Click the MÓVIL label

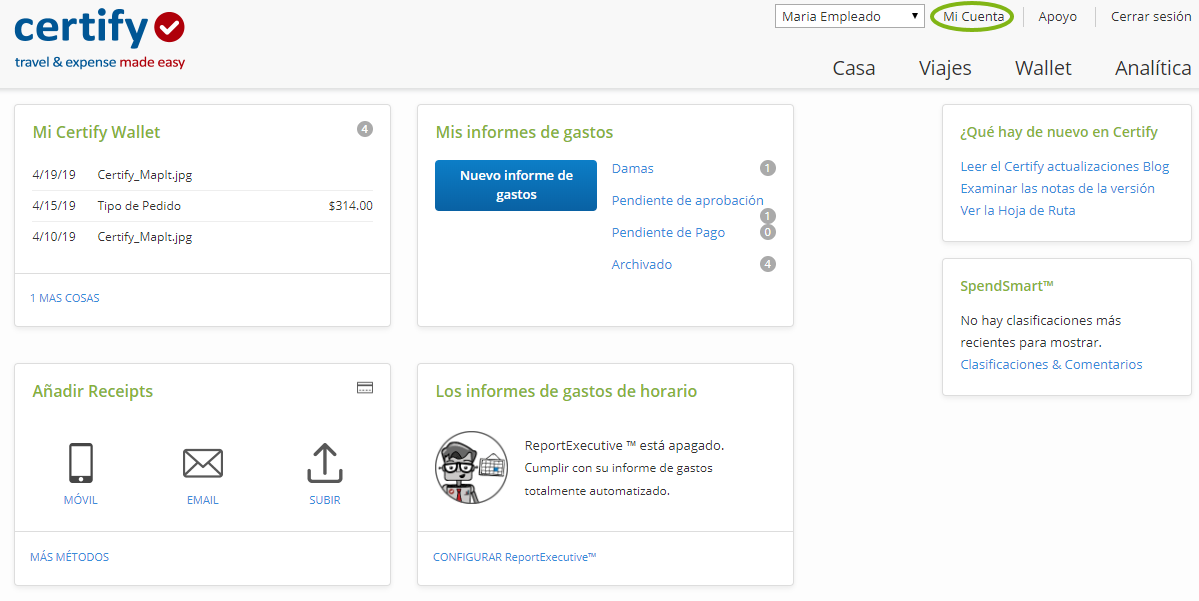pyautogui.click(x=81, y=500)
